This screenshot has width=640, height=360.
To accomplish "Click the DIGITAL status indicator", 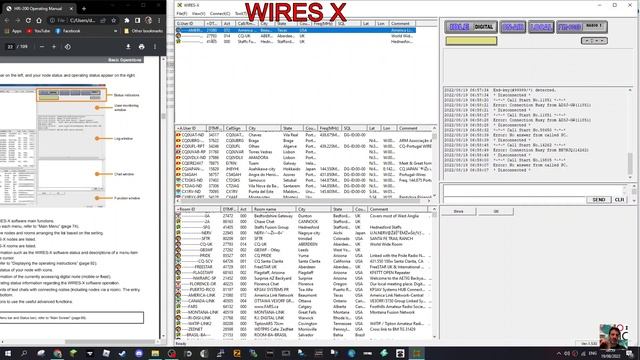I will click(x=484, y=27).
